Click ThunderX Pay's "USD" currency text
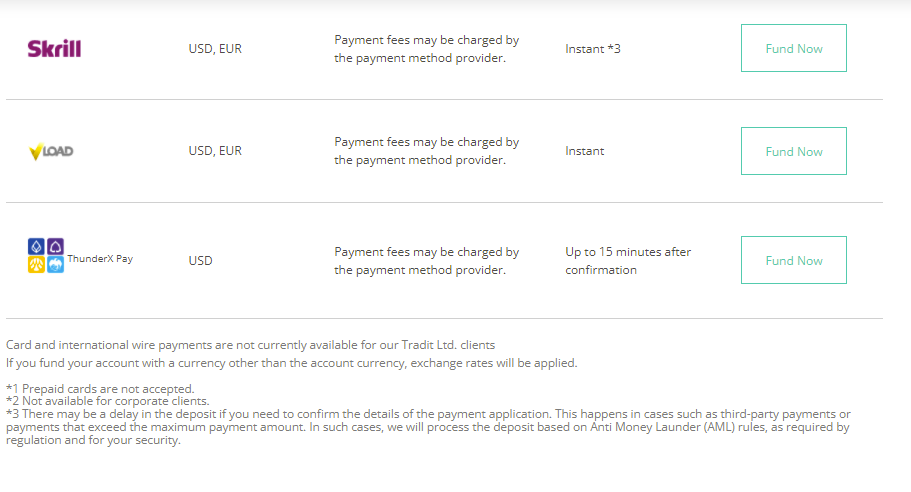911x492 pixels. pos(200,261)
